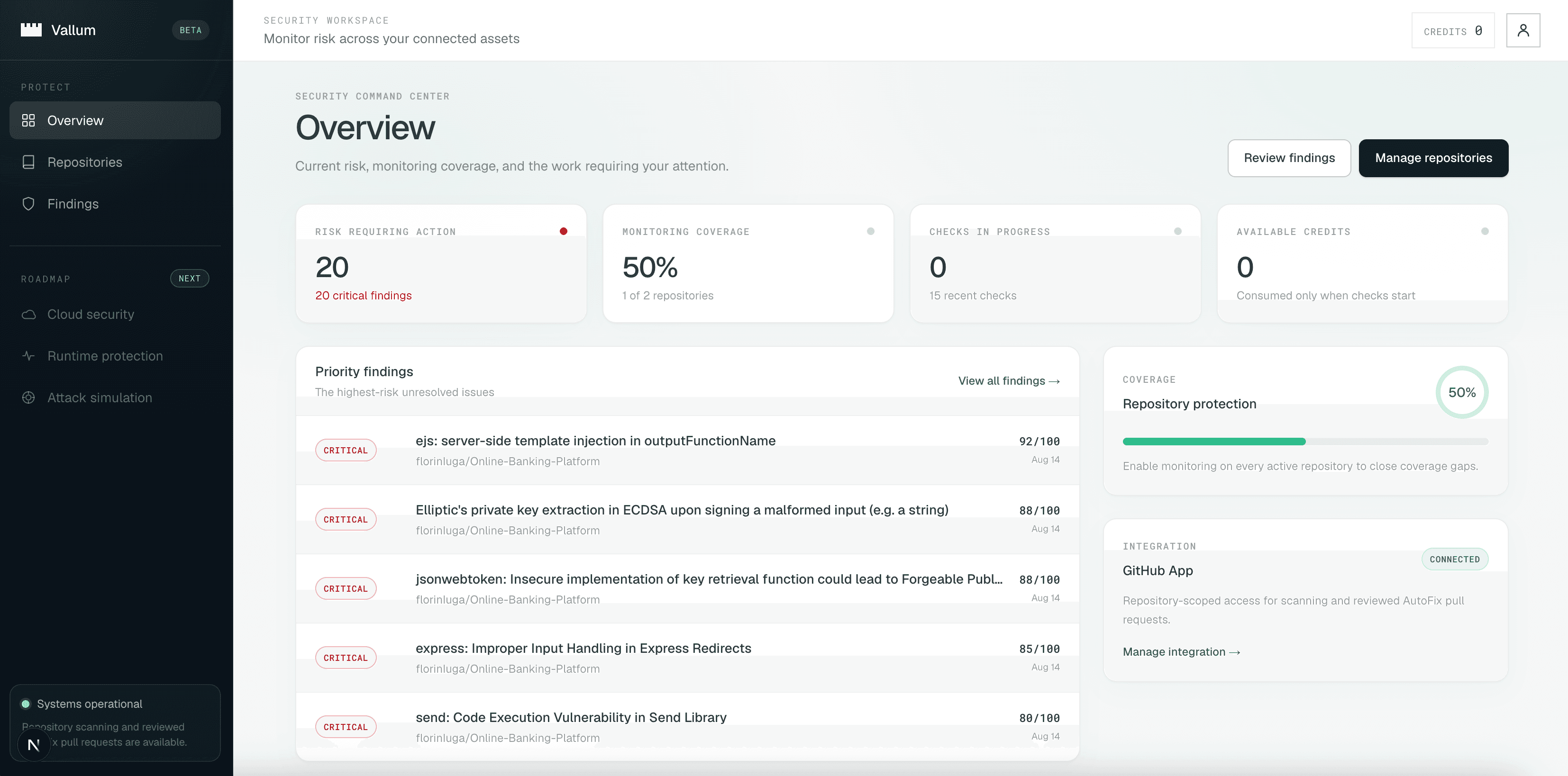Click the CRITICAL badge on the ejs row

(x=346, y=450)
